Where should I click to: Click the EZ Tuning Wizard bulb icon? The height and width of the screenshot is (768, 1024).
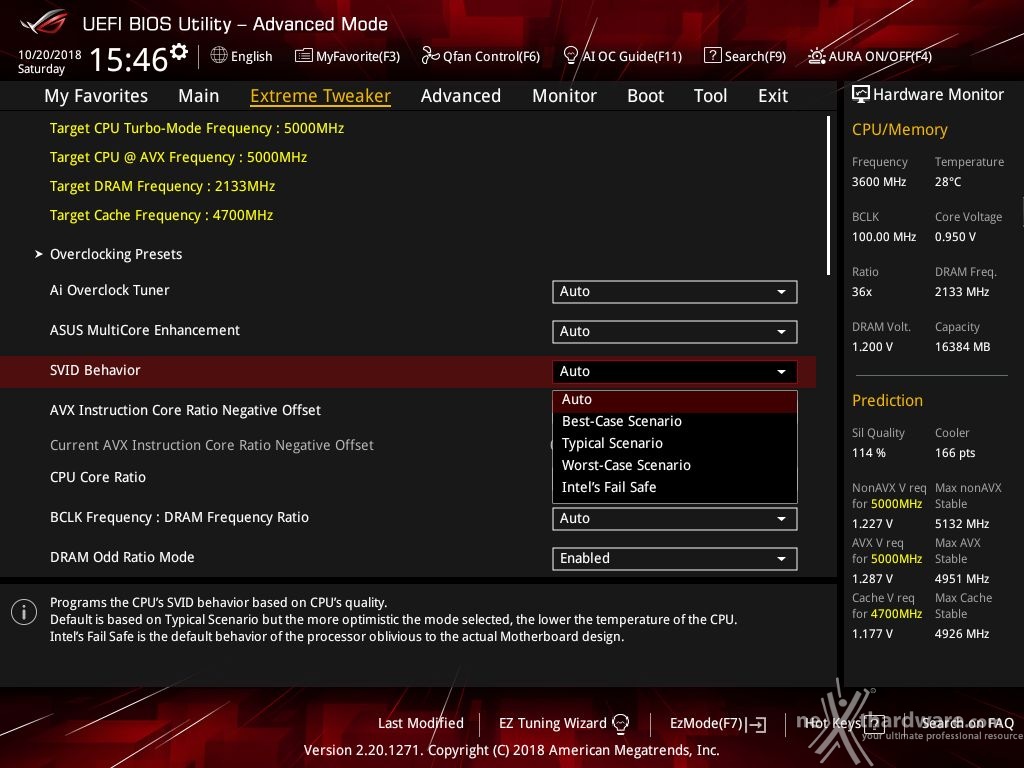(x=620, y=723)
